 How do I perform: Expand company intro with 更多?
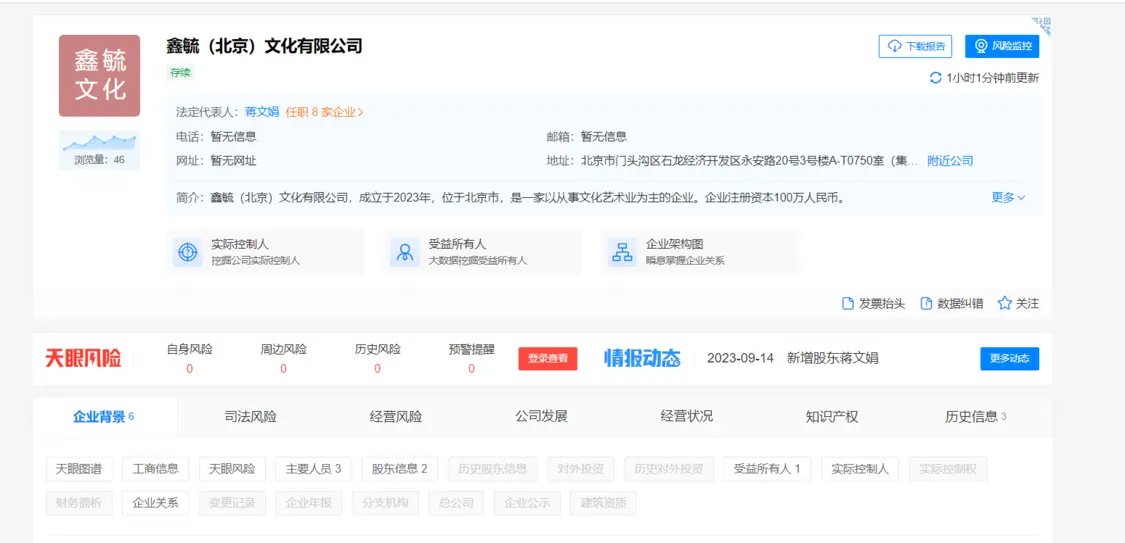(1008, 197)
